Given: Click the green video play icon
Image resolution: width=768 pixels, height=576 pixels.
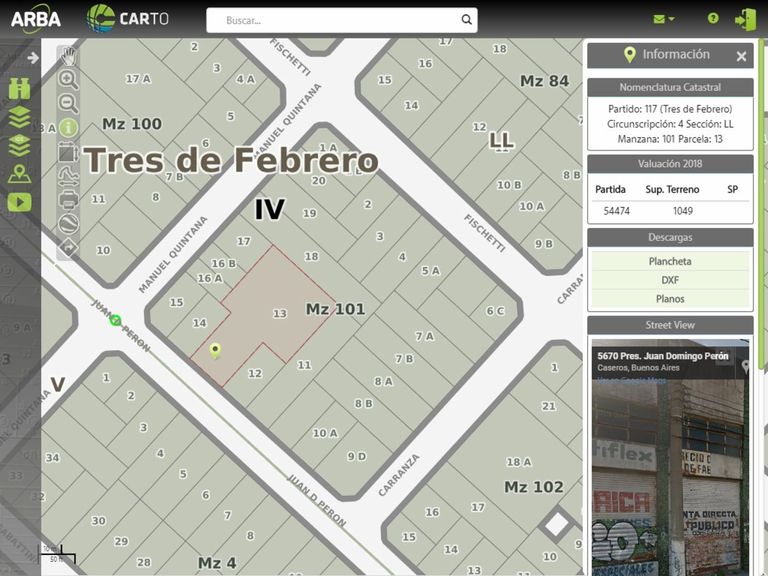Looking at the screenshot, I should (20, 202).
